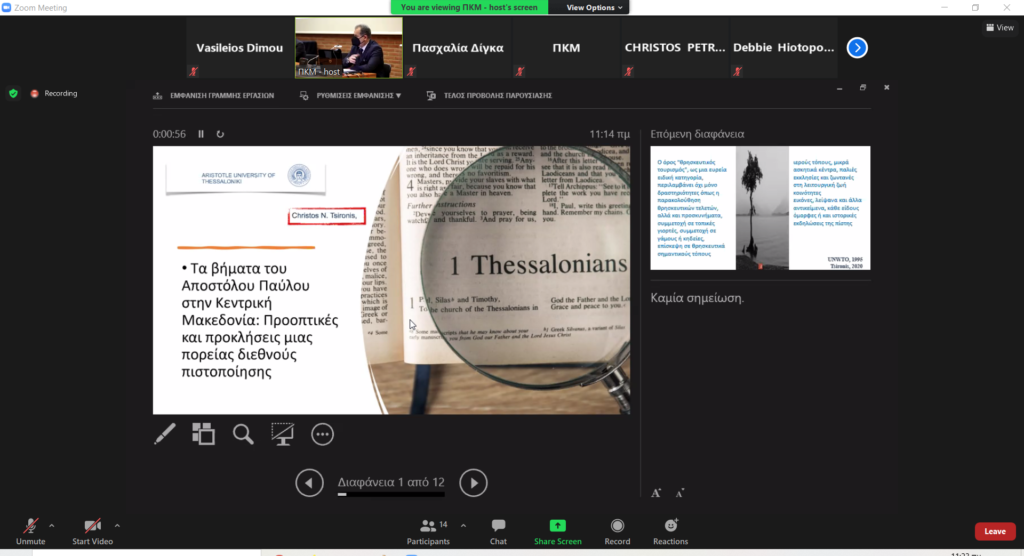
Task: Pause the presentation timer
Action: coord(201,134)
